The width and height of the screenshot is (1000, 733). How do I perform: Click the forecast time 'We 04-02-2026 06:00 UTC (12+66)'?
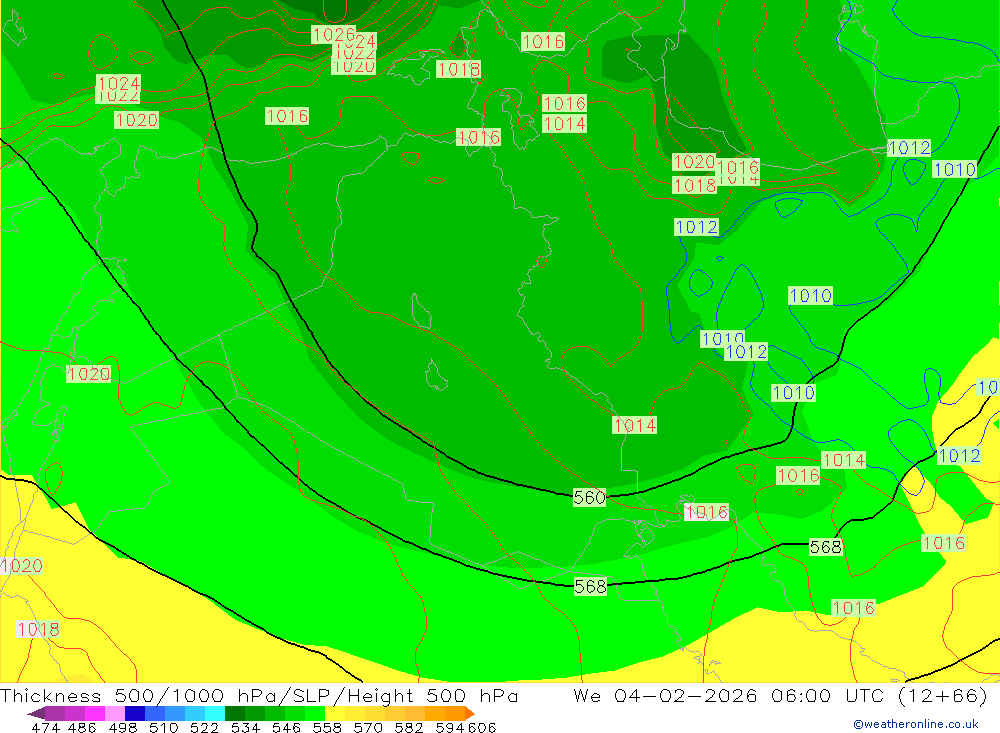tap(780, 695)
